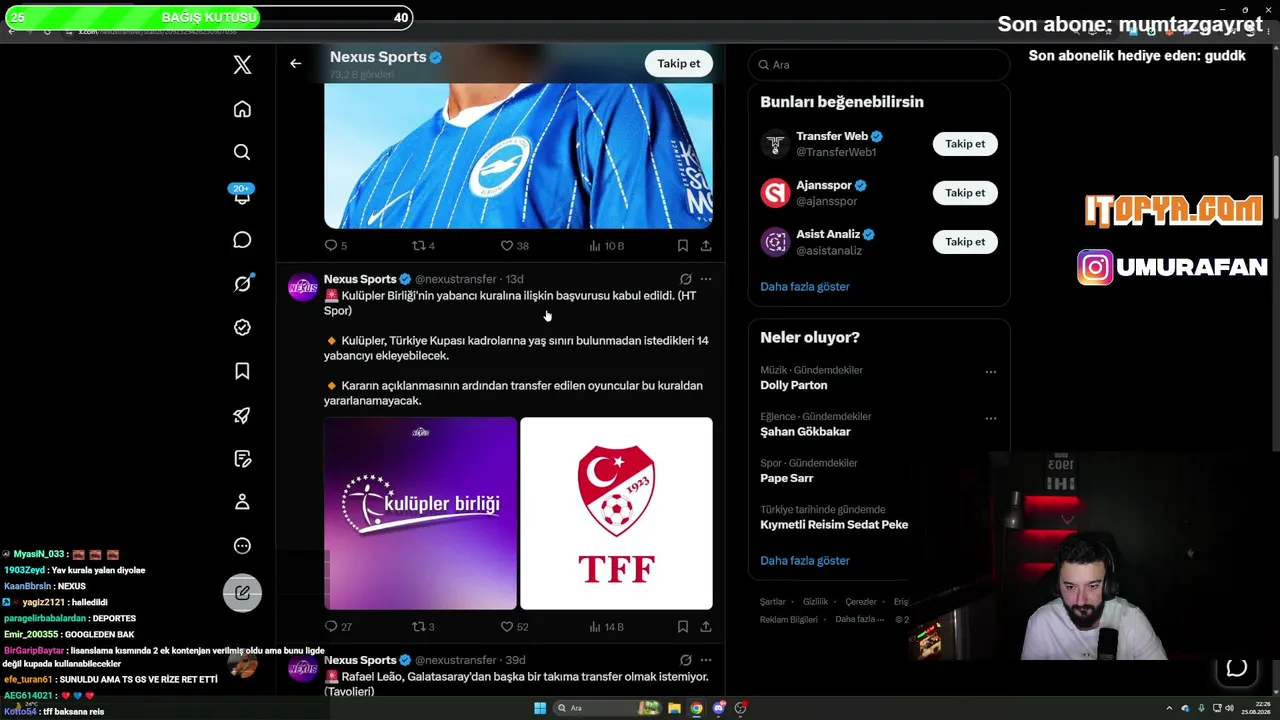1280x720 pixels.
Task: Open the Gizlilik footer link
Action: (x=815, y=602)
